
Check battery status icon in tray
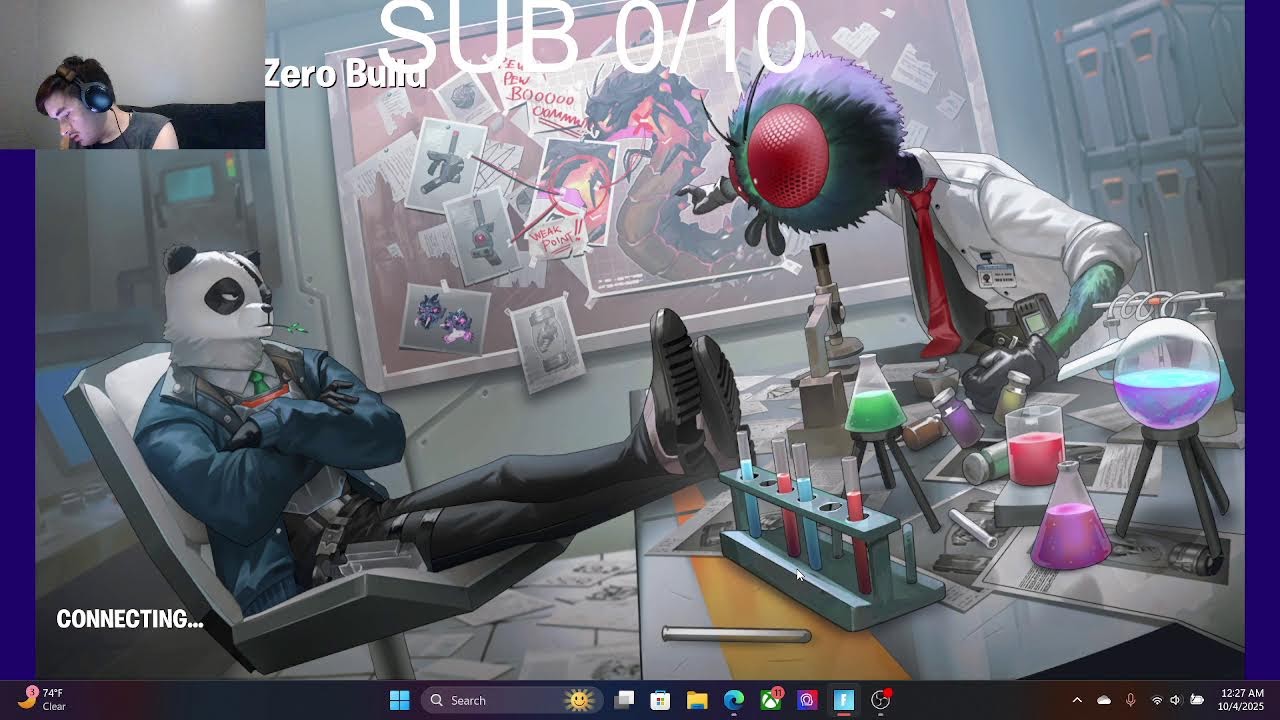(1196, 700)
